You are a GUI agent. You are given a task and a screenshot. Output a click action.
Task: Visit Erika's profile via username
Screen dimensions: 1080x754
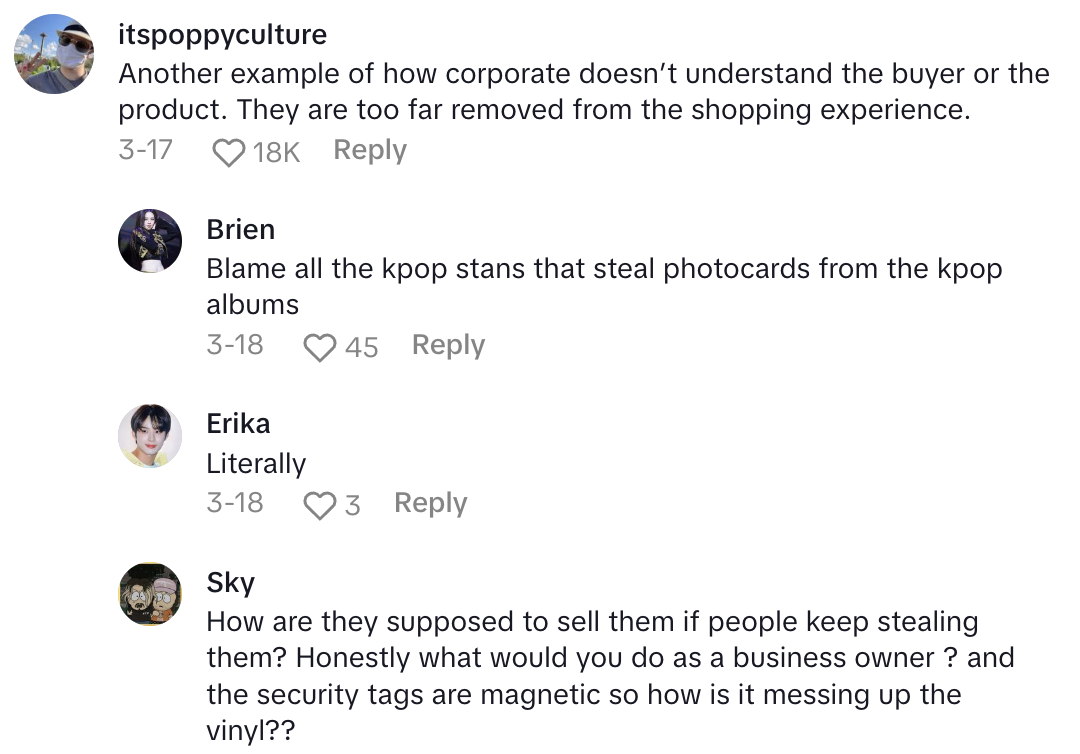[238, 423]
